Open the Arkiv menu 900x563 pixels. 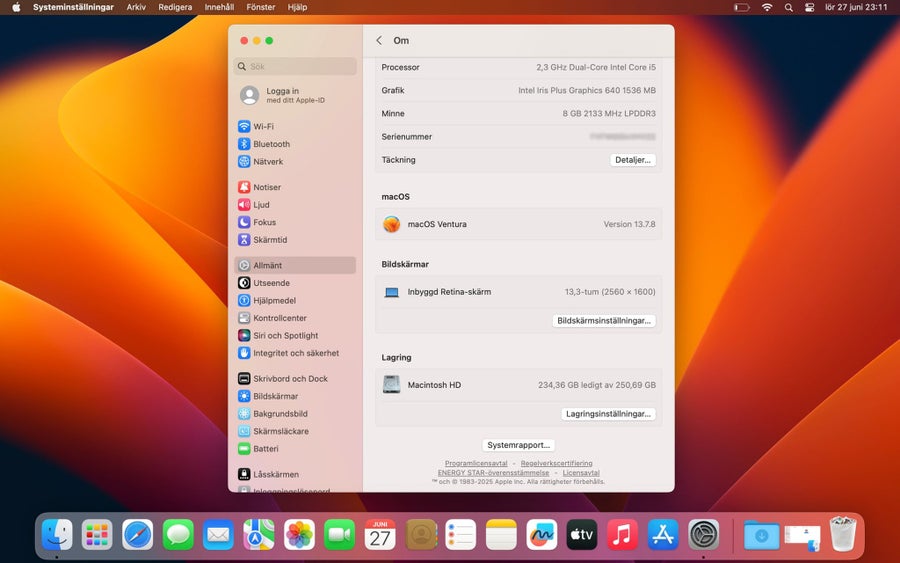coord(136,7)
